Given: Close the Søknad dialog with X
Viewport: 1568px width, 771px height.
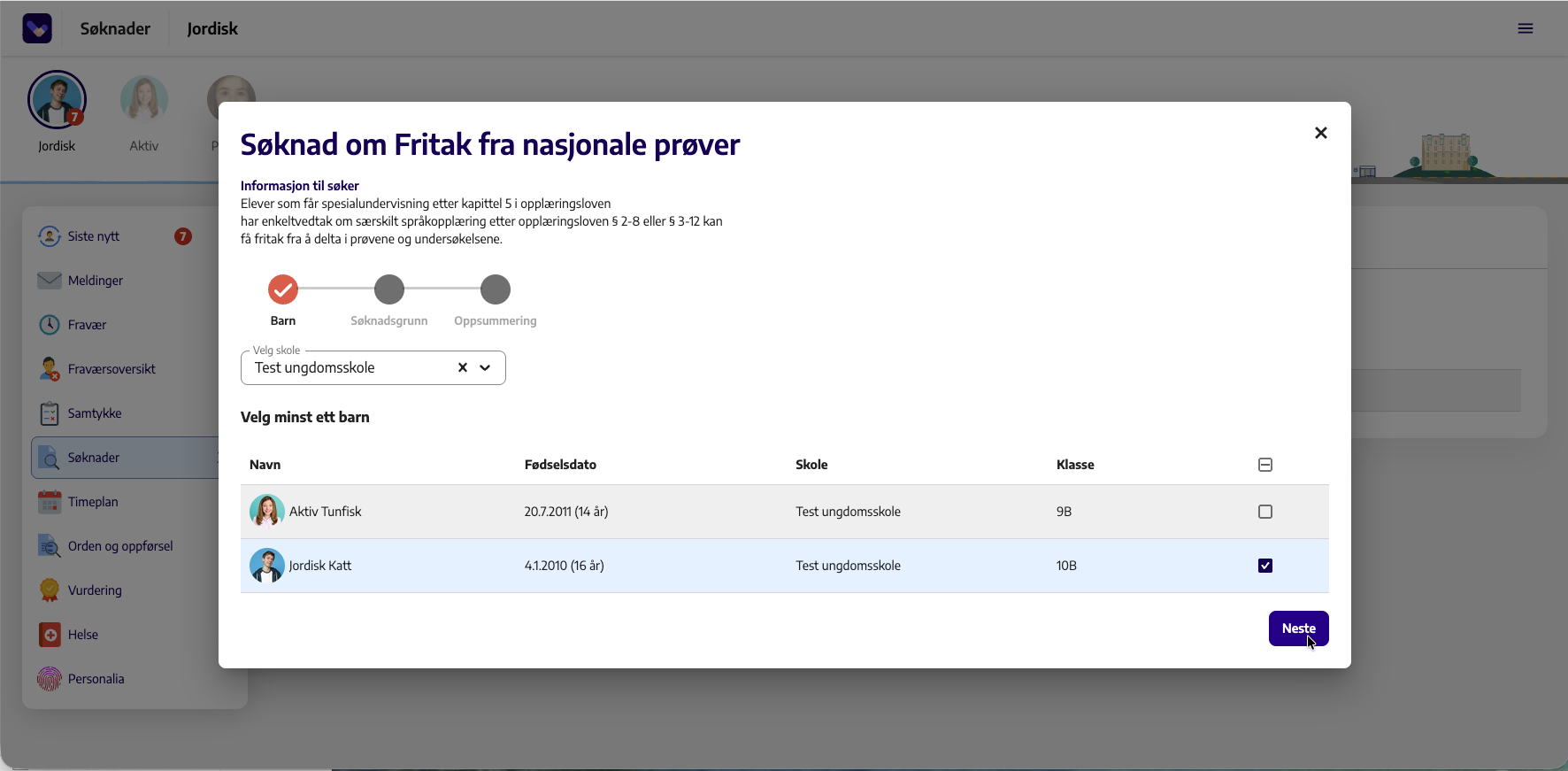Looking at the screenshot, I should click(x=1321, y=133).
